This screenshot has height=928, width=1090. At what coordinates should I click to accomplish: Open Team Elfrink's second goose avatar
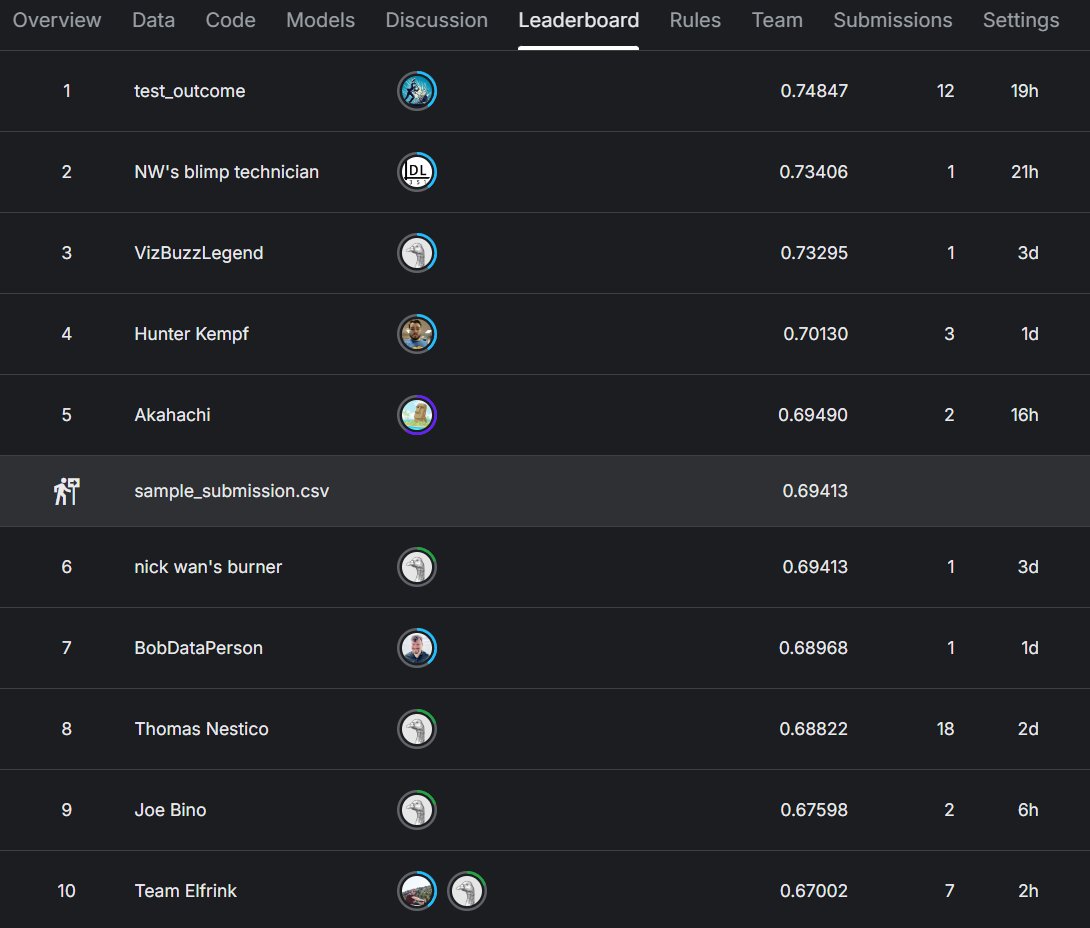[467, 890]
